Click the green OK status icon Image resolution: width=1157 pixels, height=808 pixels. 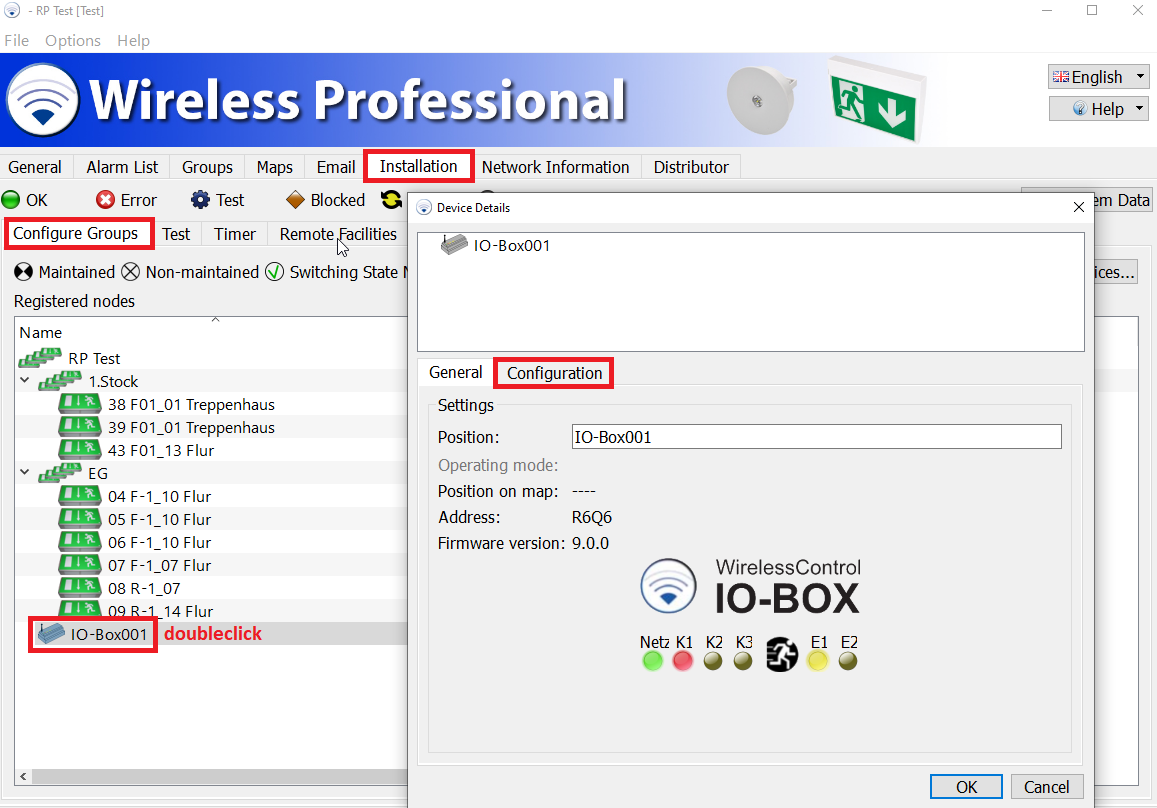click(11, 200)
